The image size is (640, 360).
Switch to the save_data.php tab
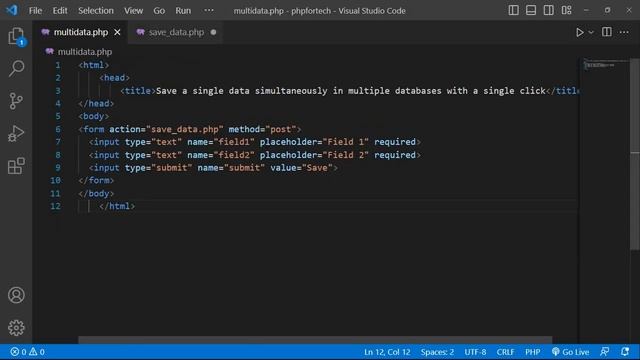[x=176, y=32]
